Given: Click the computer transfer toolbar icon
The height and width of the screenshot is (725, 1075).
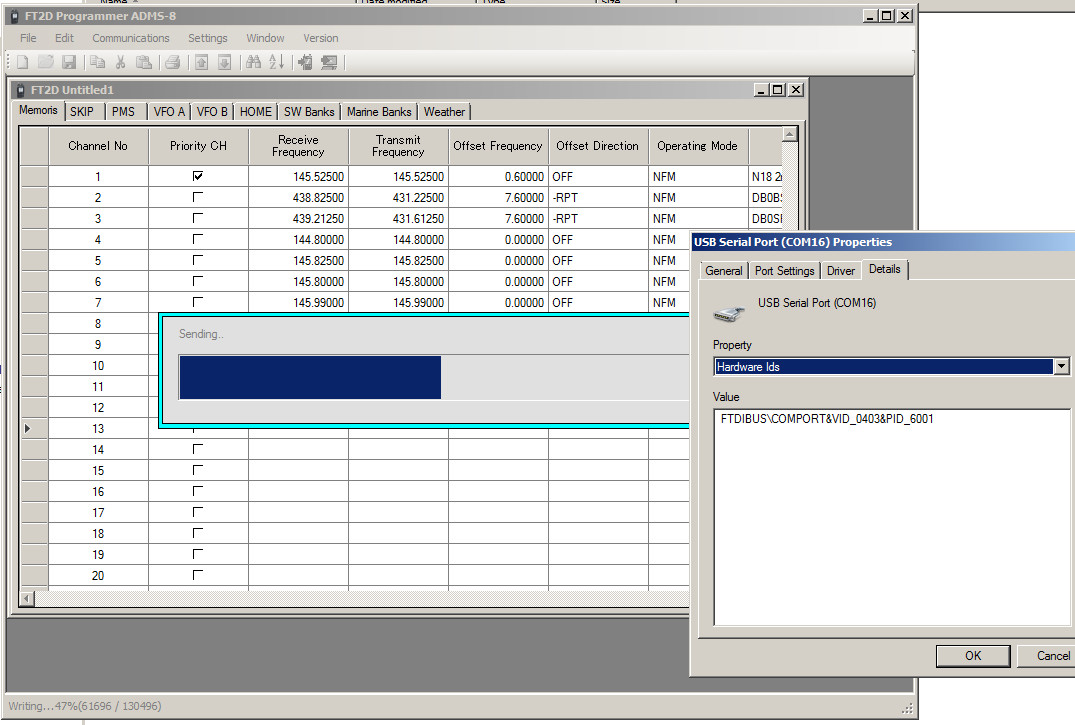Looking at the screenshot, I should [x=329, y=62].
